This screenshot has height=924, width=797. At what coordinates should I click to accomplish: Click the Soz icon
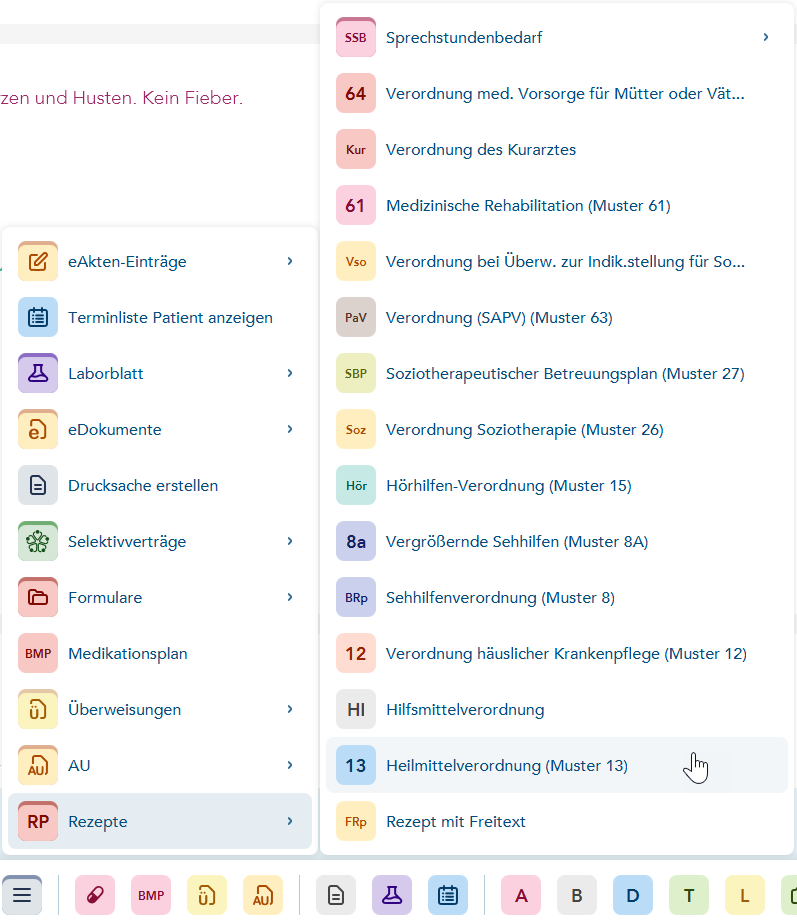(x=356, y=429)
